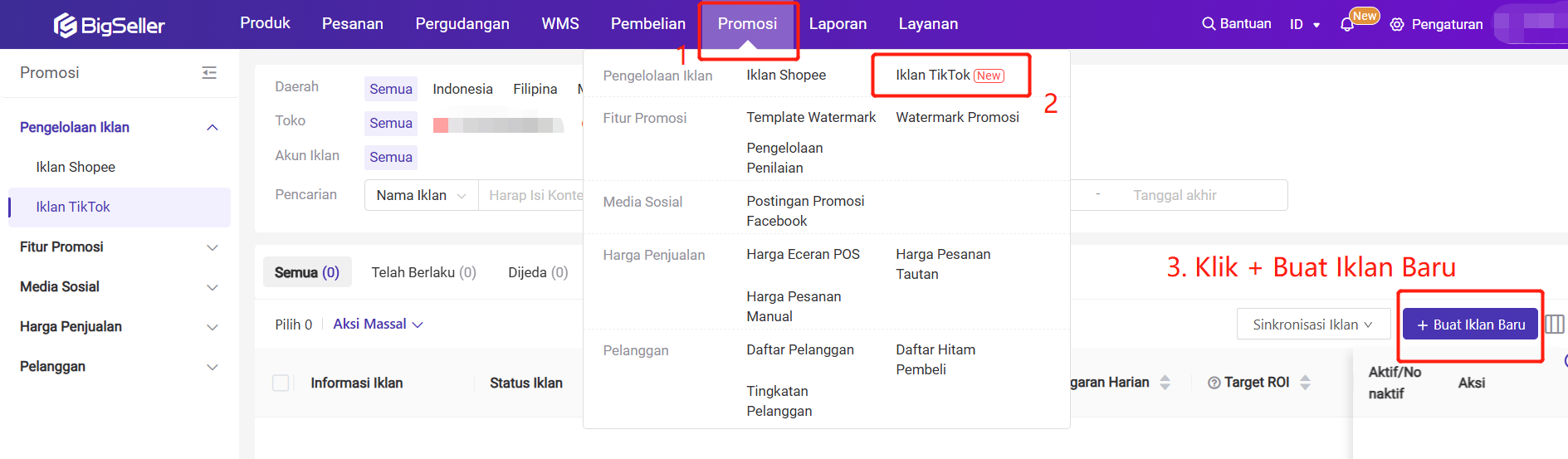The height and width of the screenshot is (459, 1568).
Task: Click the Aksi column header
Action: point(1472,383)
